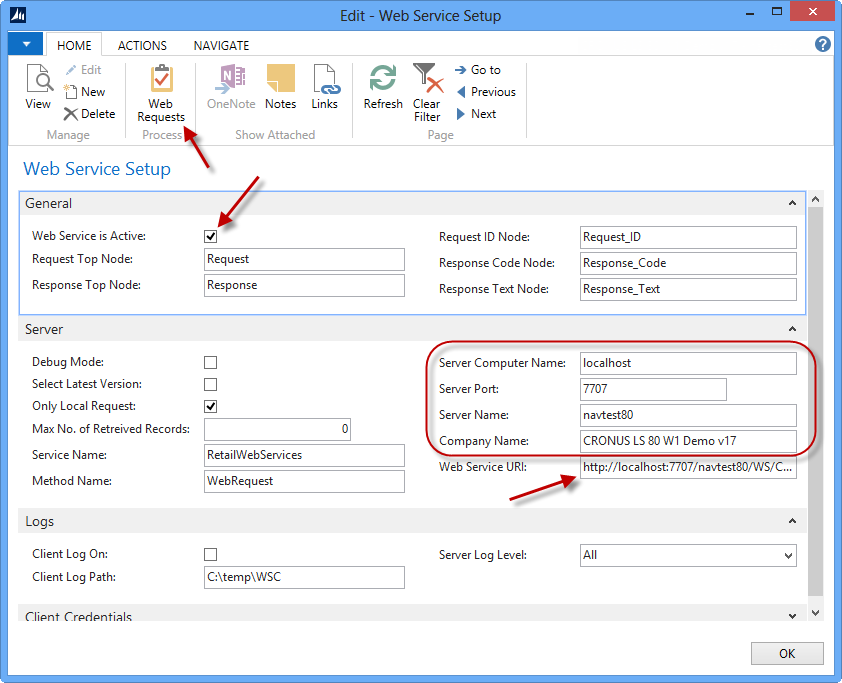842x683 pixels.
Task: Collapse the General section
Action: pyautogui.click(x=791, y=203)
